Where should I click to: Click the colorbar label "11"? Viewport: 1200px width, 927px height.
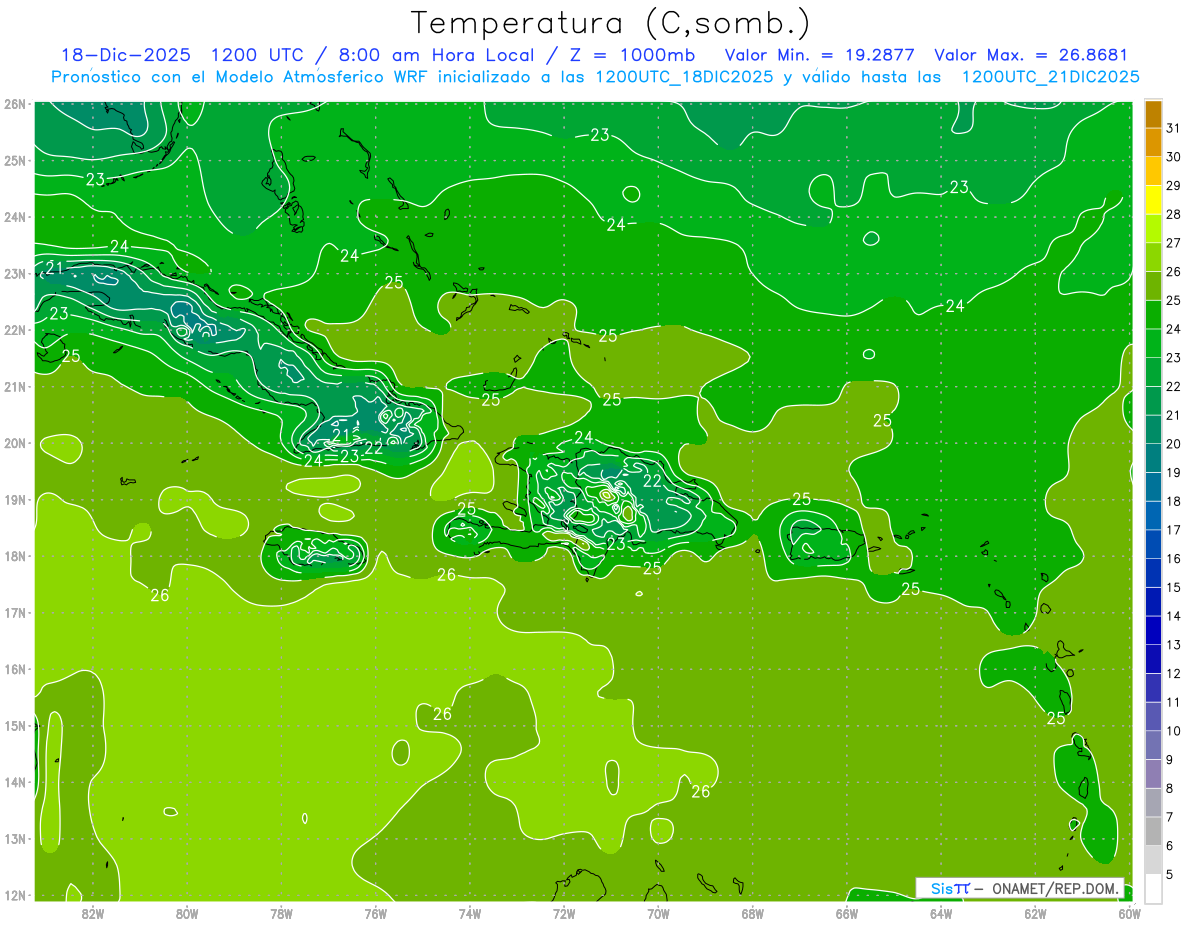pyautogui.click(x=1173, y=703)
